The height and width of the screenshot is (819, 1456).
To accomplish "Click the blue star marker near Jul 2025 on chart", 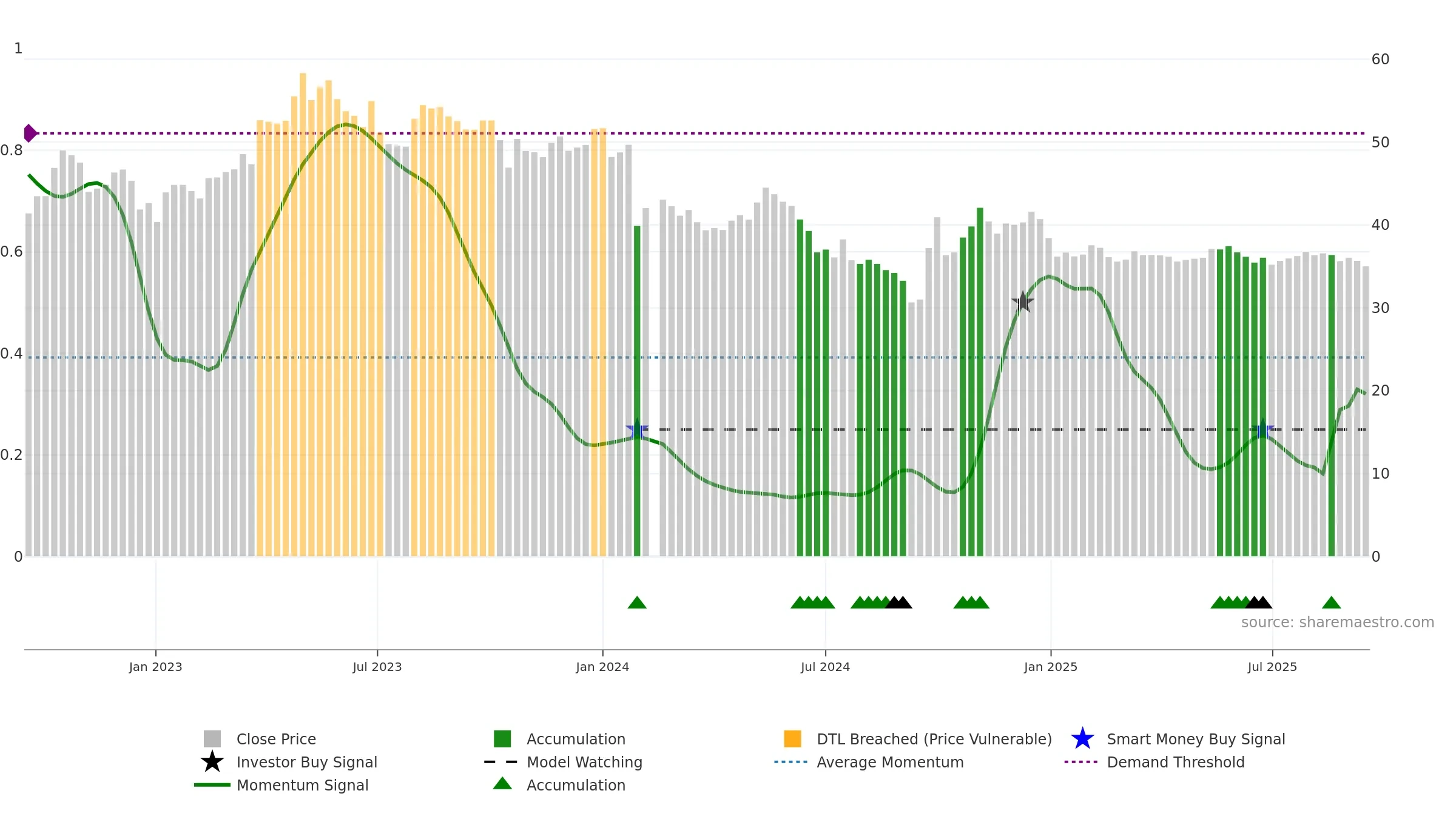I will (x=1262, y=430).
